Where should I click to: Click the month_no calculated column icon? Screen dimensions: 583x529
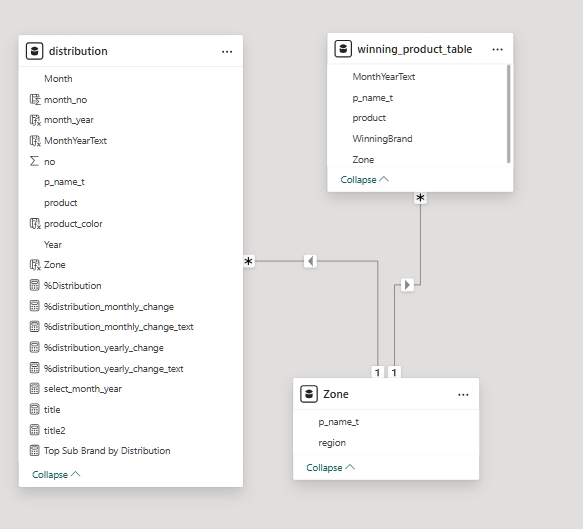tap(35, 99)
